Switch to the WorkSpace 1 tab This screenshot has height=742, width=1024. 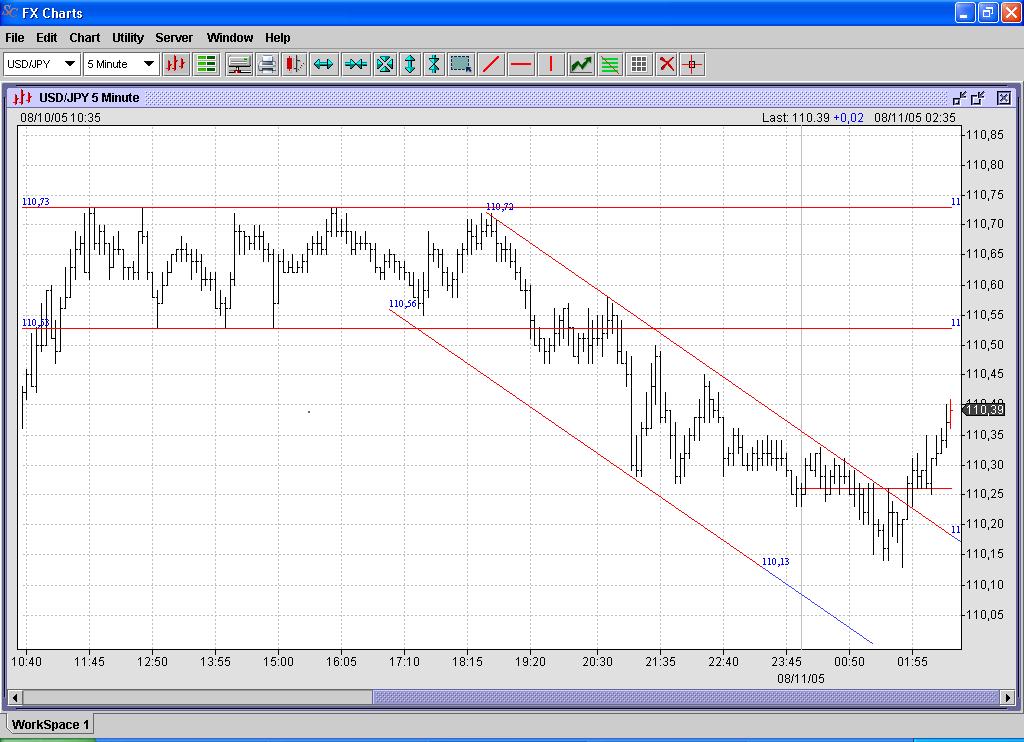pos(50,724)
